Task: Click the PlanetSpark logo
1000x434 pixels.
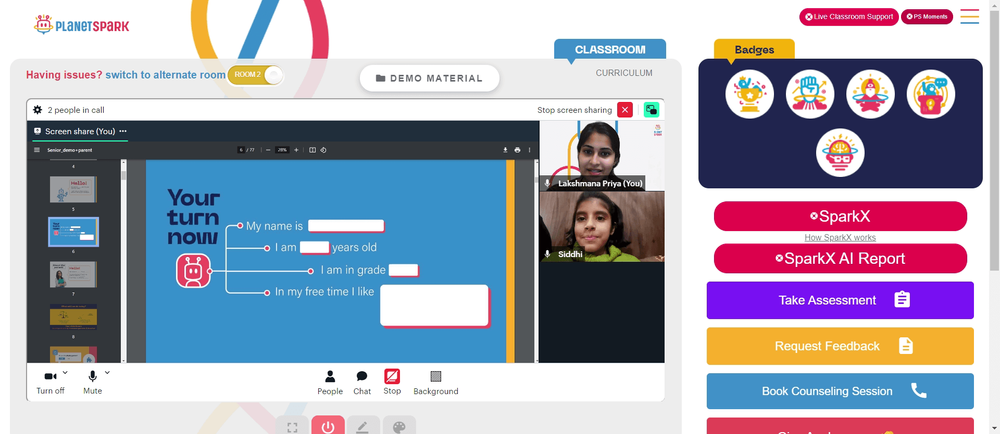Action: [x=82, y=25]
